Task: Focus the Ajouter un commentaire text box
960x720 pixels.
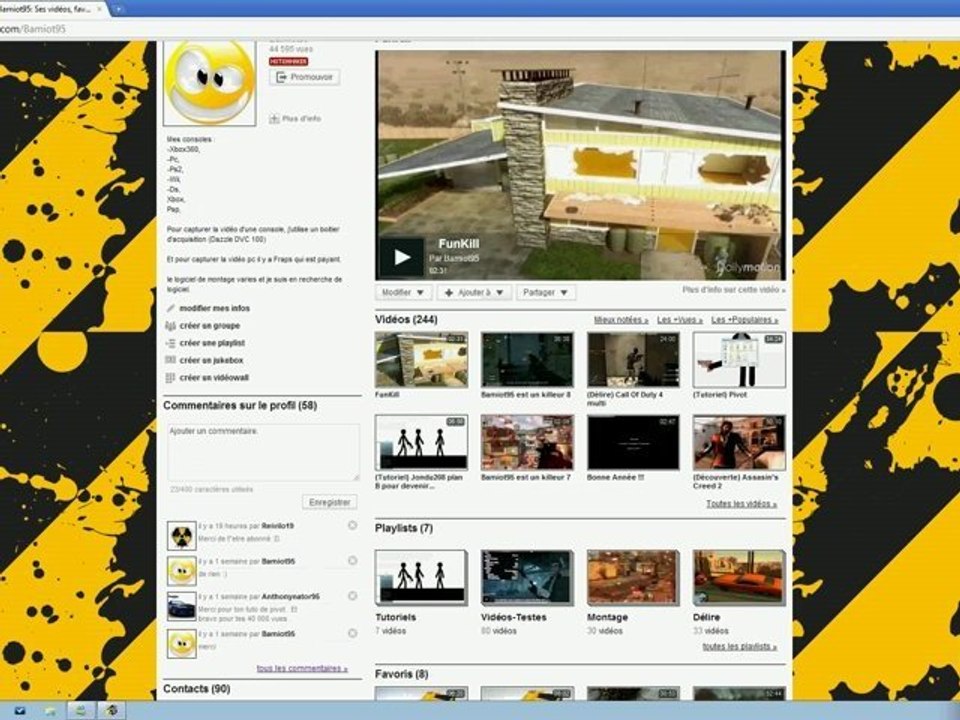Action: [263, 452]
